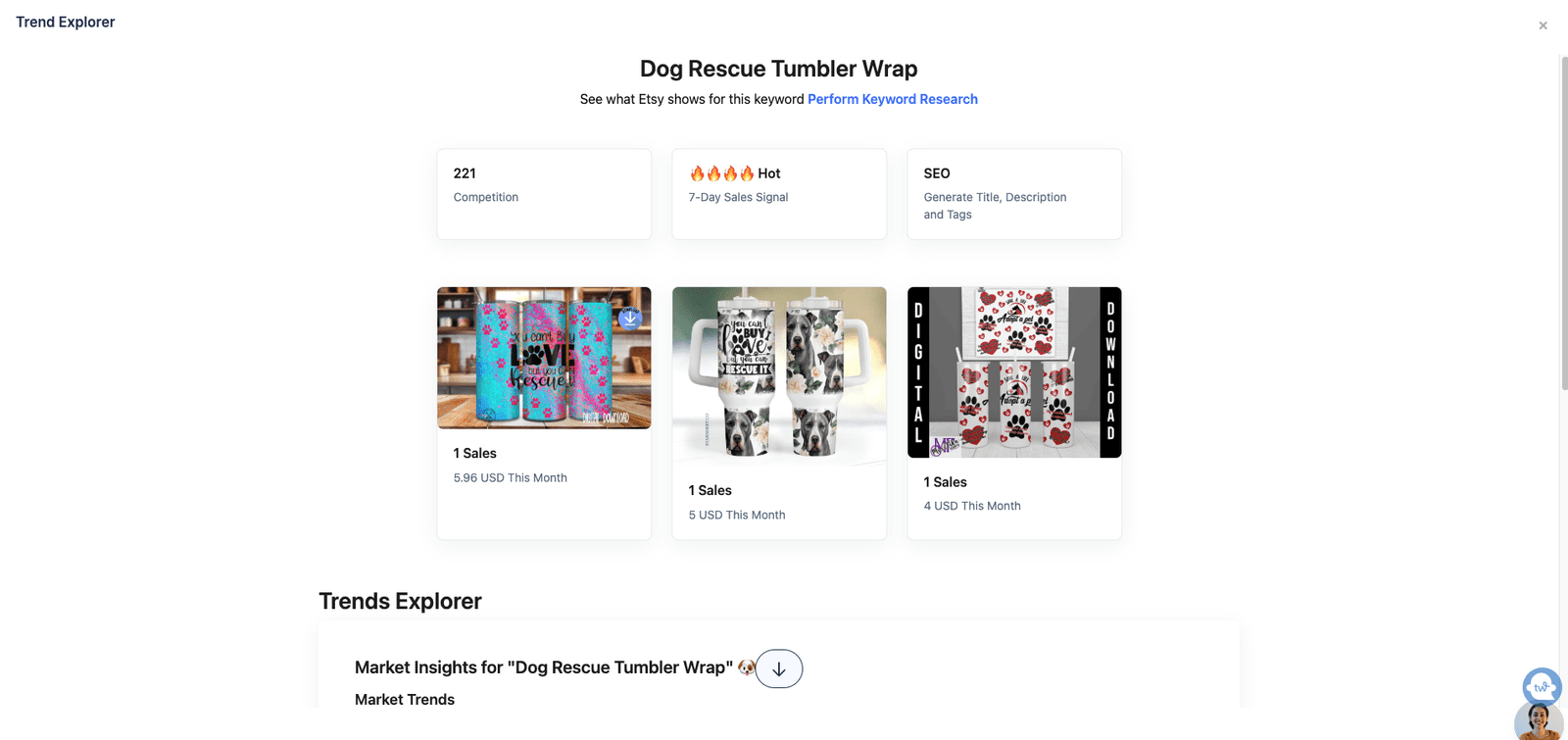Open the turquoise paw-print tumbler thumbnail

coord(544,358)
